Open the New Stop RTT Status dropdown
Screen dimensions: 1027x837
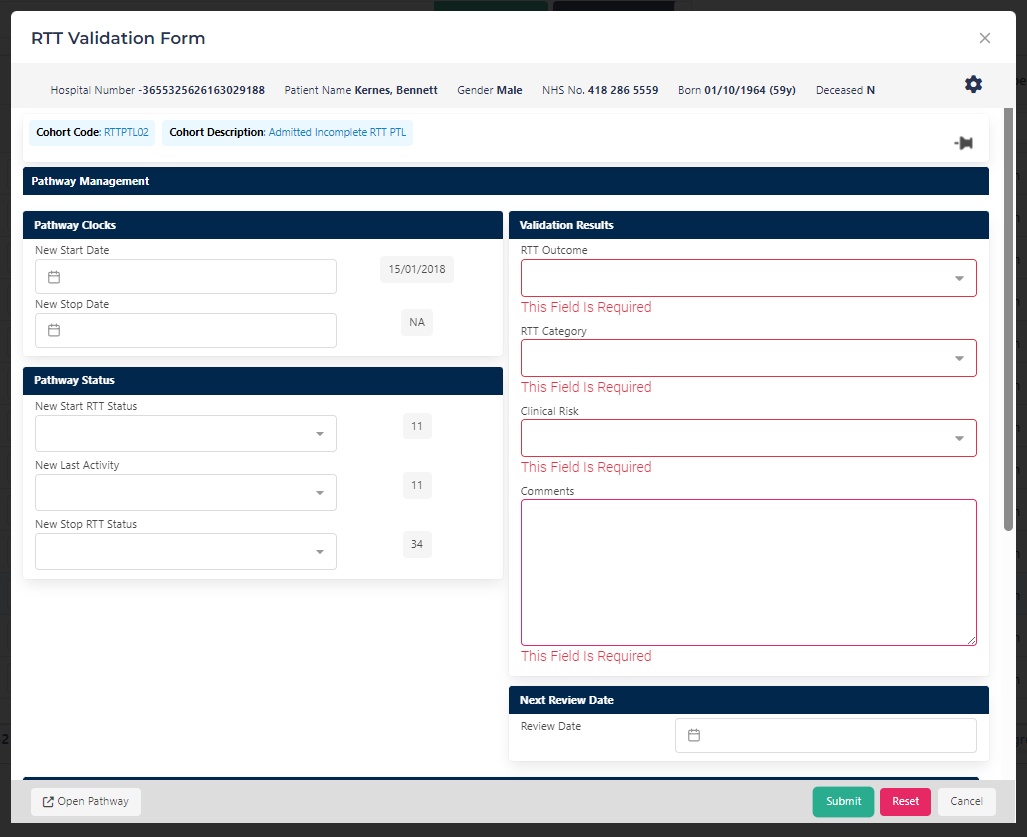319,552
